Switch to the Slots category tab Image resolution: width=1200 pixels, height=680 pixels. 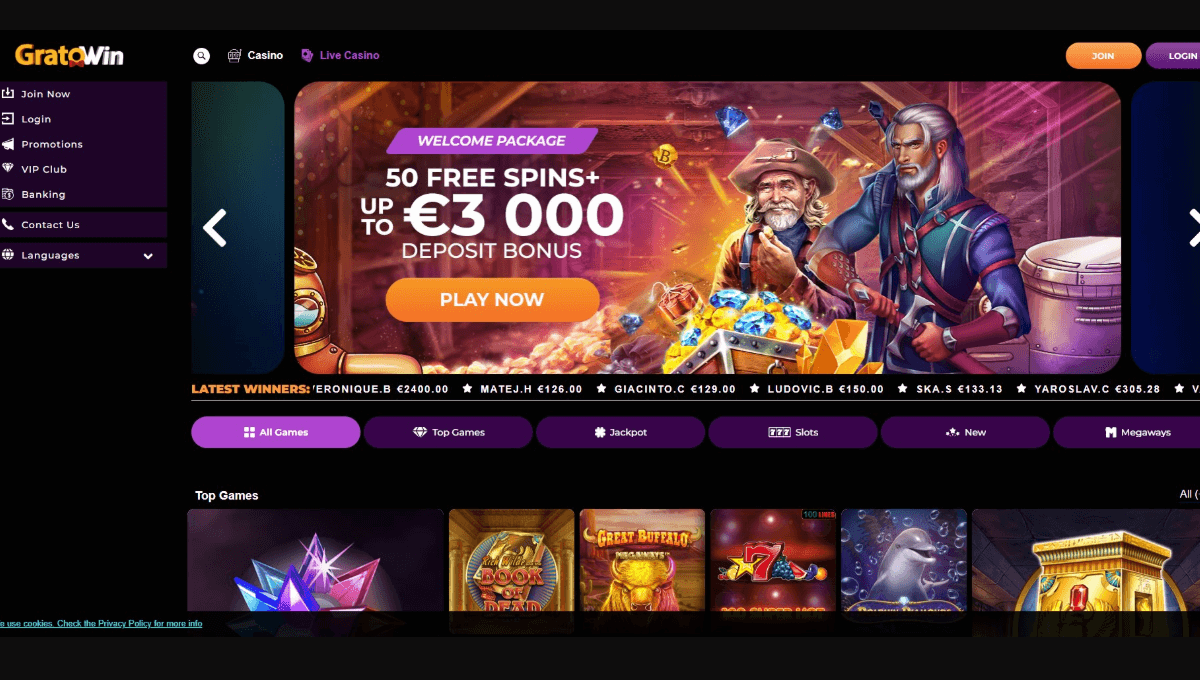[x=793, y=432]
